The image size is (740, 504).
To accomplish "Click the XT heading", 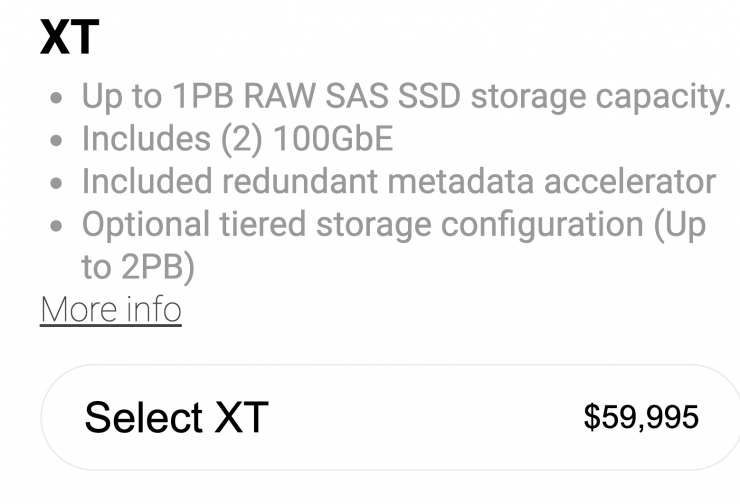I will (70, 38).
